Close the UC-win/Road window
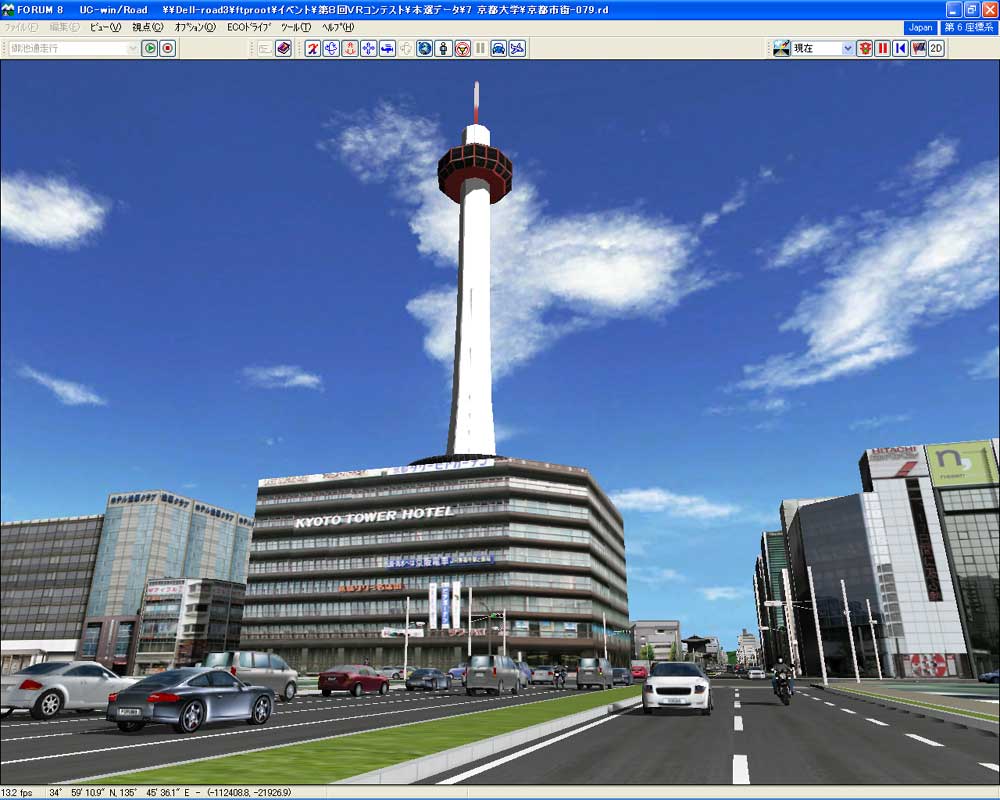 click(990, 10)
